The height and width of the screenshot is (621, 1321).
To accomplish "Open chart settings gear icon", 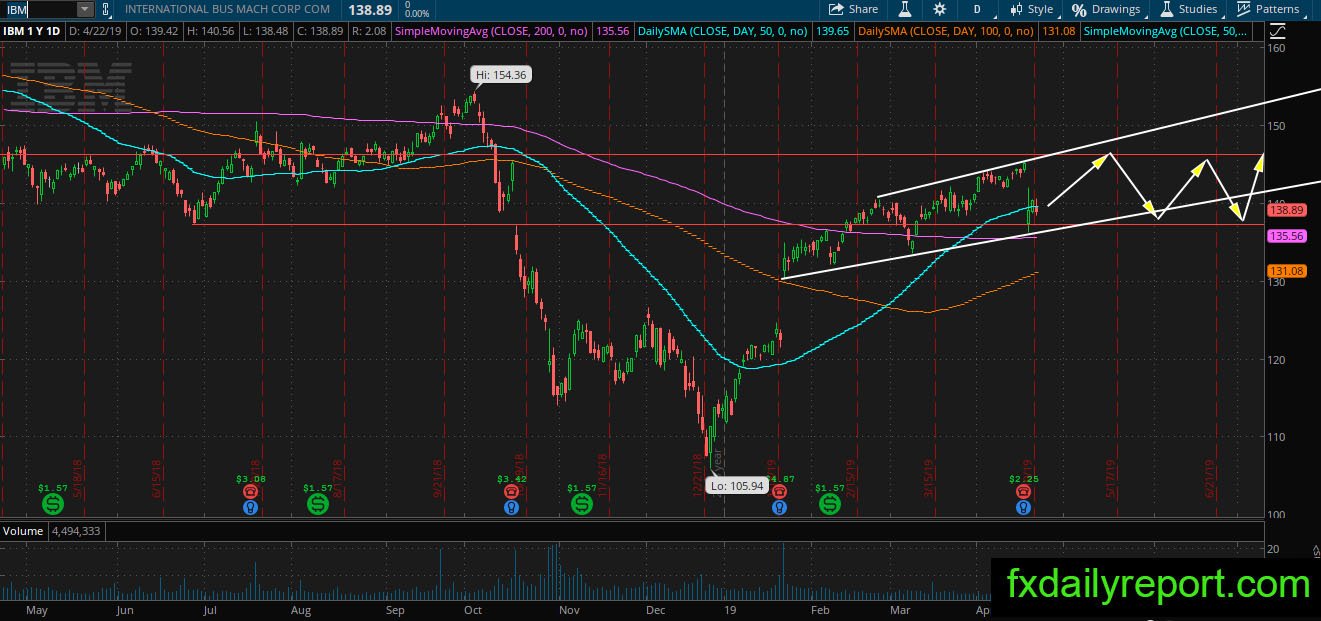I will point(940,9).
